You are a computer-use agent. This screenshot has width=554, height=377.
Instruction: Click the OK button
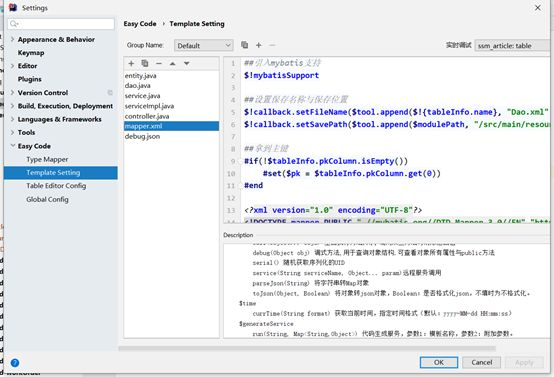[x=439, y=362]
